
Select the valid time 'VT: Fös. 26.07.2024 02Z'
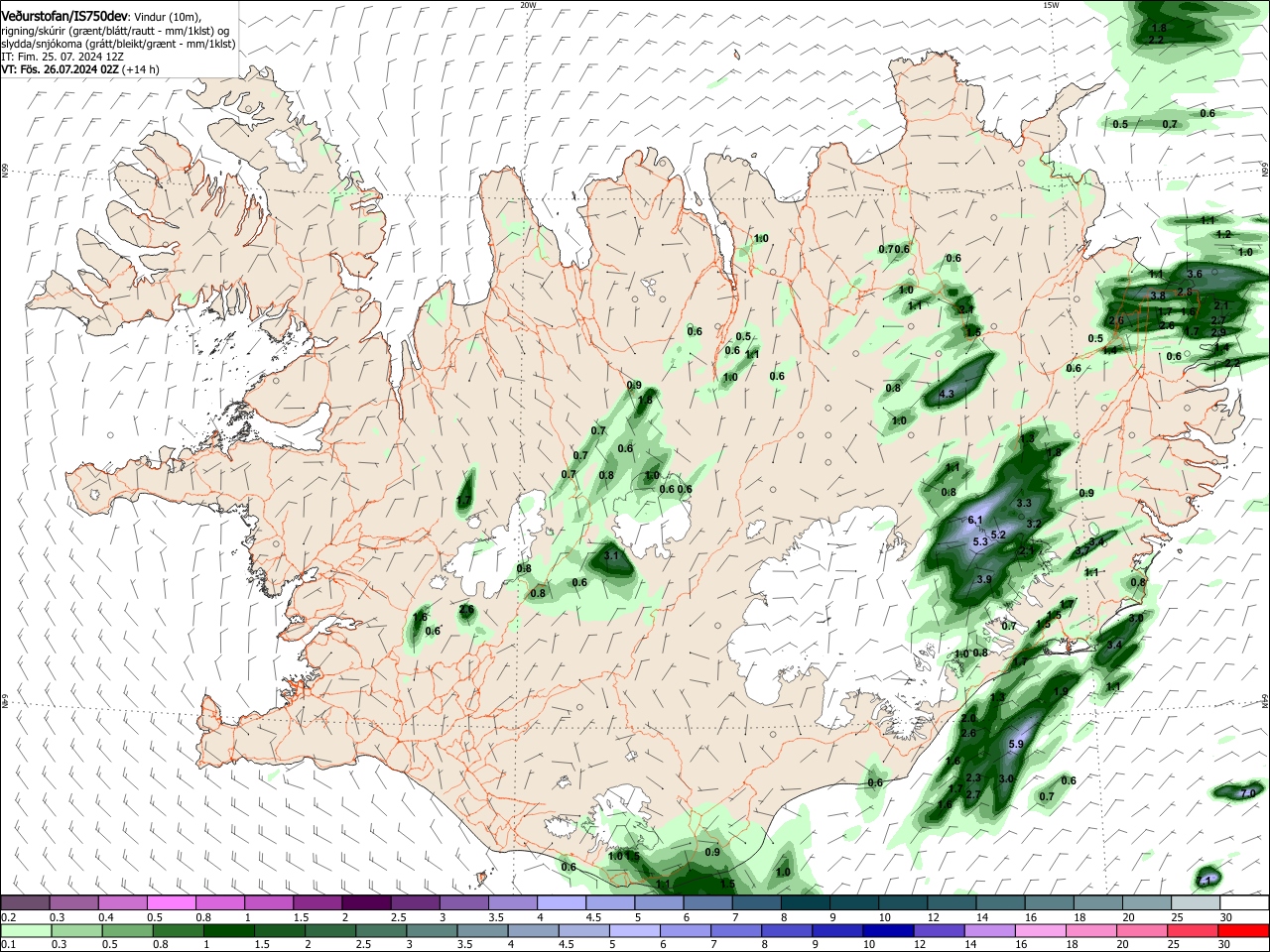click(60, 69)
